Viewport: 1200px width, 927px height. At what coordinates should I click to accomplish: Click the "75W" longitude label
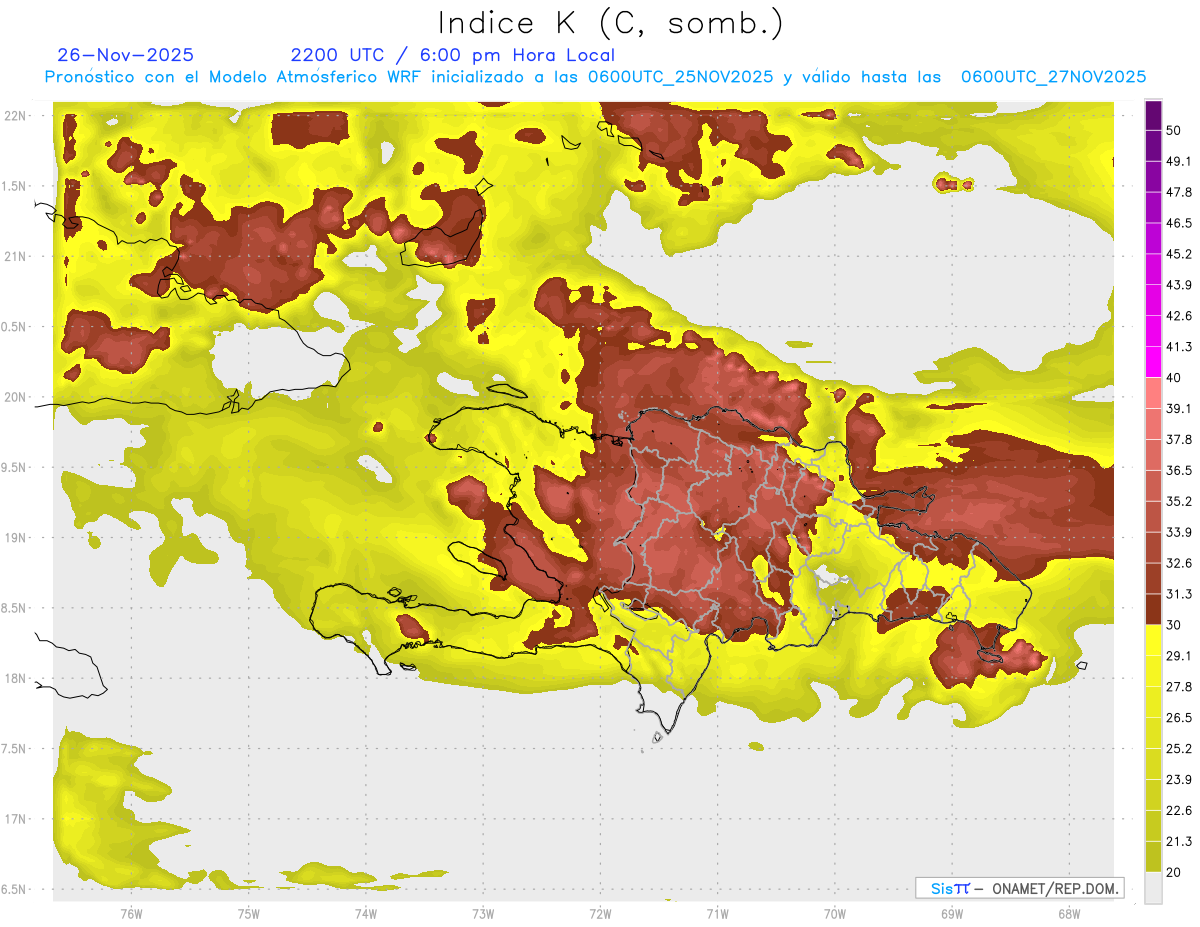pyautogui.click(x=249, y=914)
